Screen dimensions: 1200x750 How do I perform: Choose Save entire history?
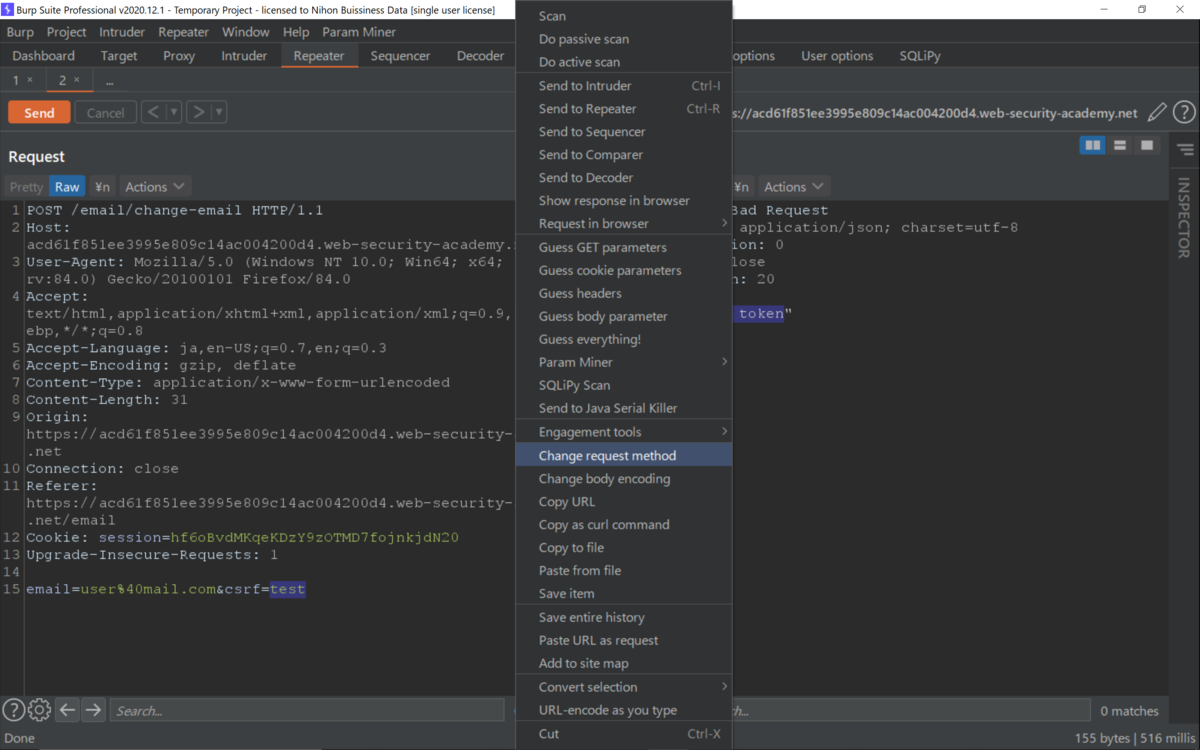click(623, 617)
